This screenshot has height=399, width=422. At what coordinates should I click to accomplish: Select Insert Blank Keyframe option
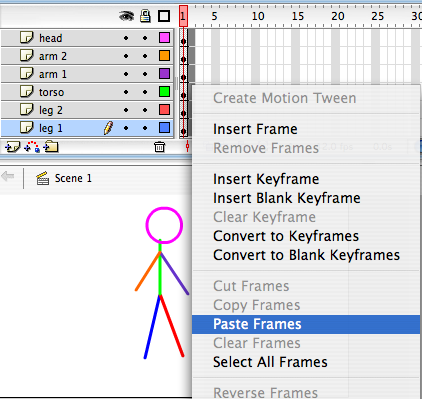[287, 198]
